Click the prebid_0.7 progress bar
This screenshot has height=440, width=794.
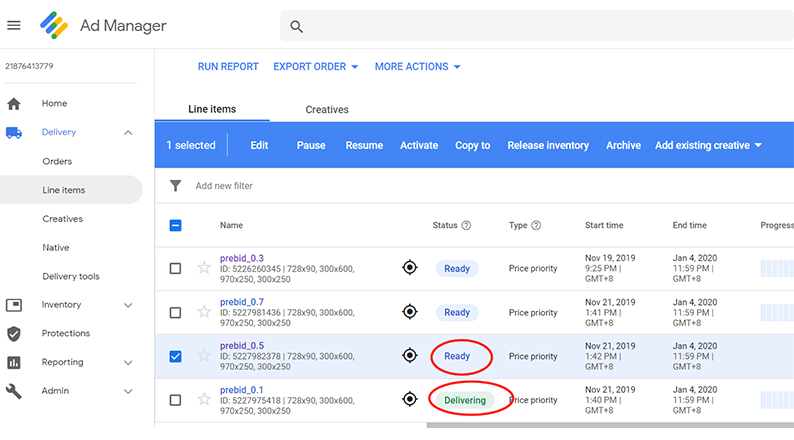tap(777, 312)
